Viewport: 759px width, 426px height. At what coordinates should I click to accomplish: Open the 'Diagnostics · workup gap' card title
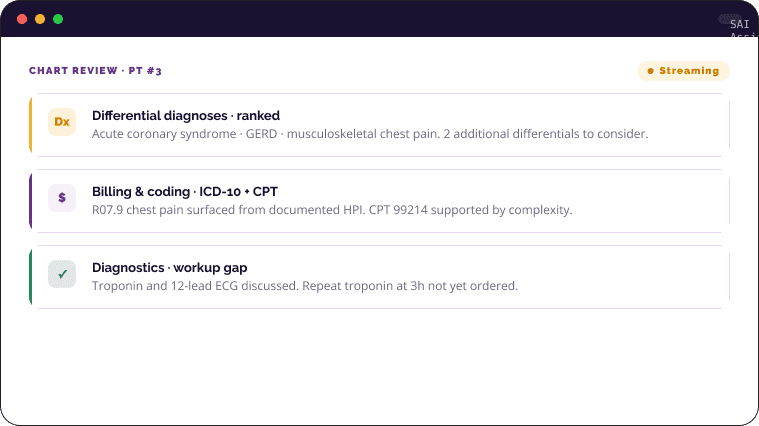(x=169, y=268)
